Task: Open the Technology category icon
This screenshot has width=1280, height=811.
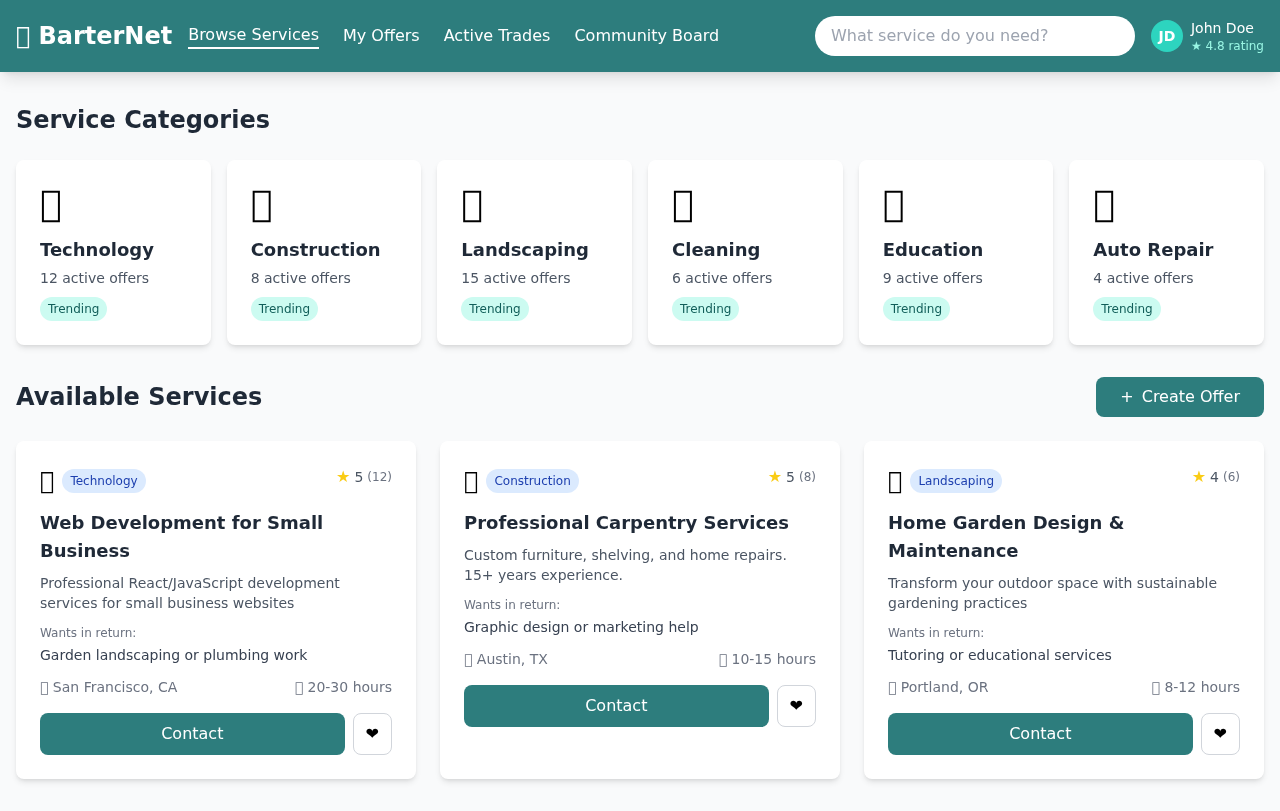Action: [x=51, y=206]
